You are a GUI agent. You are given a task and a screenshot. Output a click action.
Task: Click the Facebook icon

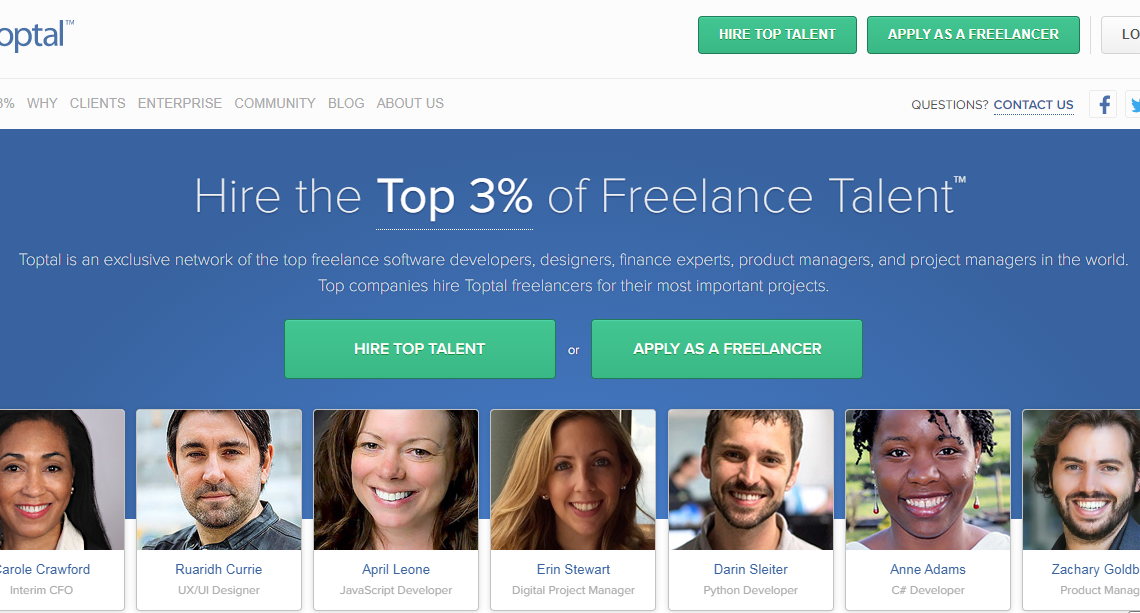click(x=1103, y=104)
